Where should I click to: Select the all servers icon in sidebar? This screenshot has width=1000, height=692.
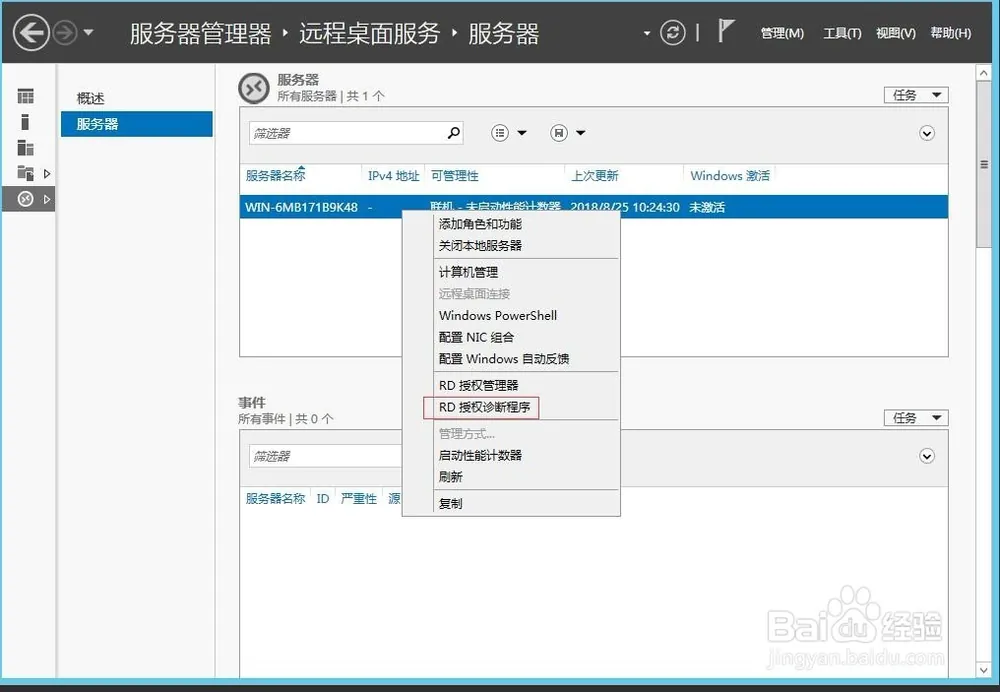26,148
